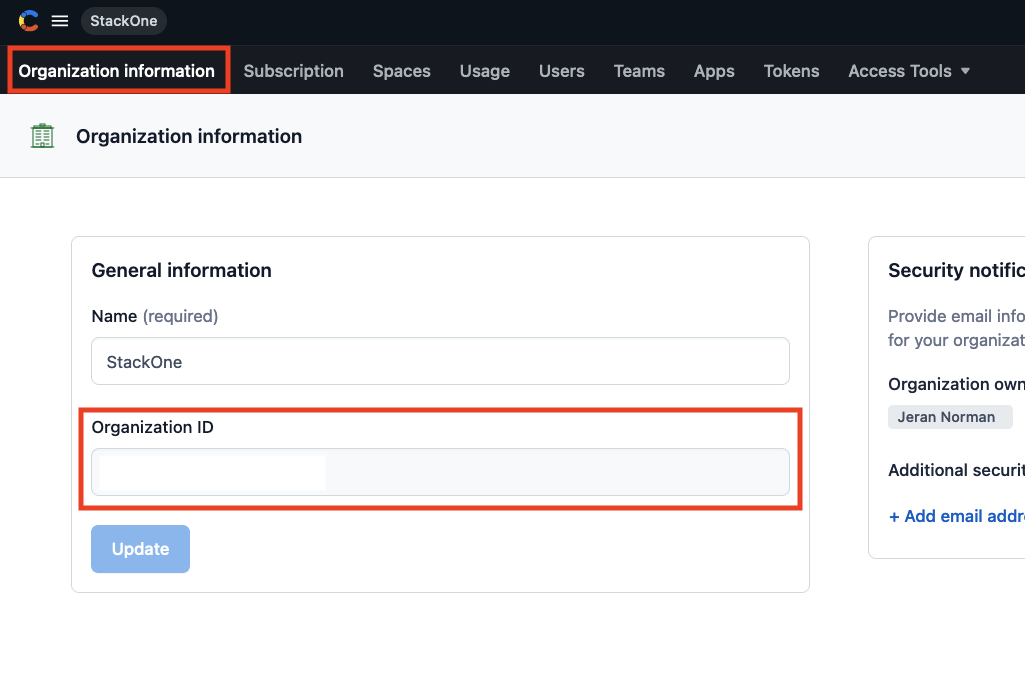Click the General information heading
Viewport: 1025px width, 696px height.
[181, 270]
